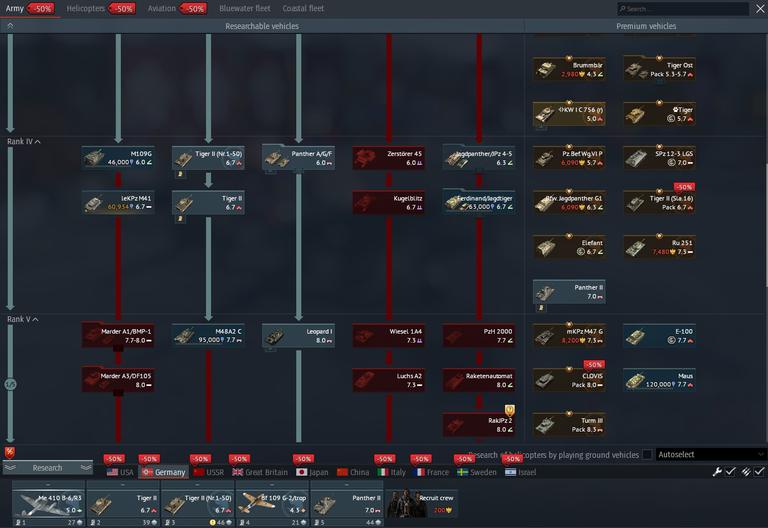Select the M109G vehicle card
768x528 pixels.
[x=118, y=158]
